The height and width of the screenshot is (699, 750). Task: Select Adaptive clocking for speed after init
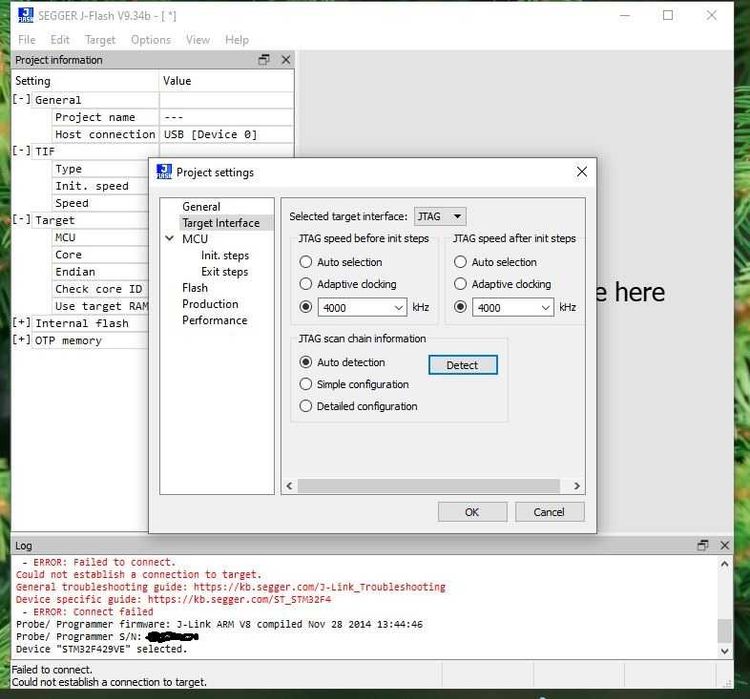click(x=460, y=284)
